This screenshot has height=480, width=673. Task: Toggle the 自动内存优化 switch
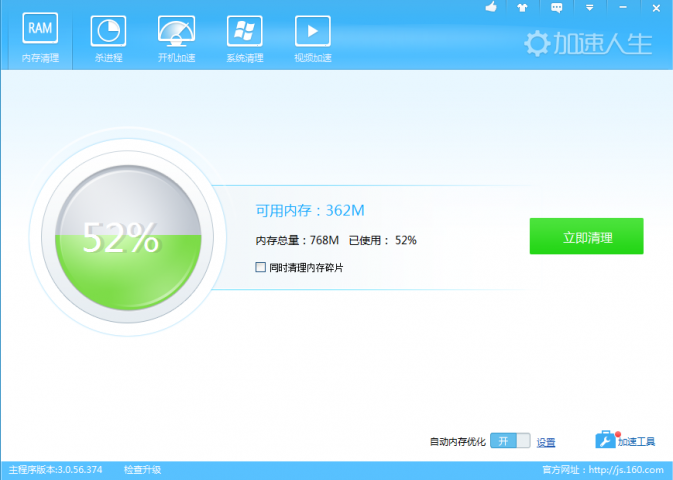tap(510, 441)
